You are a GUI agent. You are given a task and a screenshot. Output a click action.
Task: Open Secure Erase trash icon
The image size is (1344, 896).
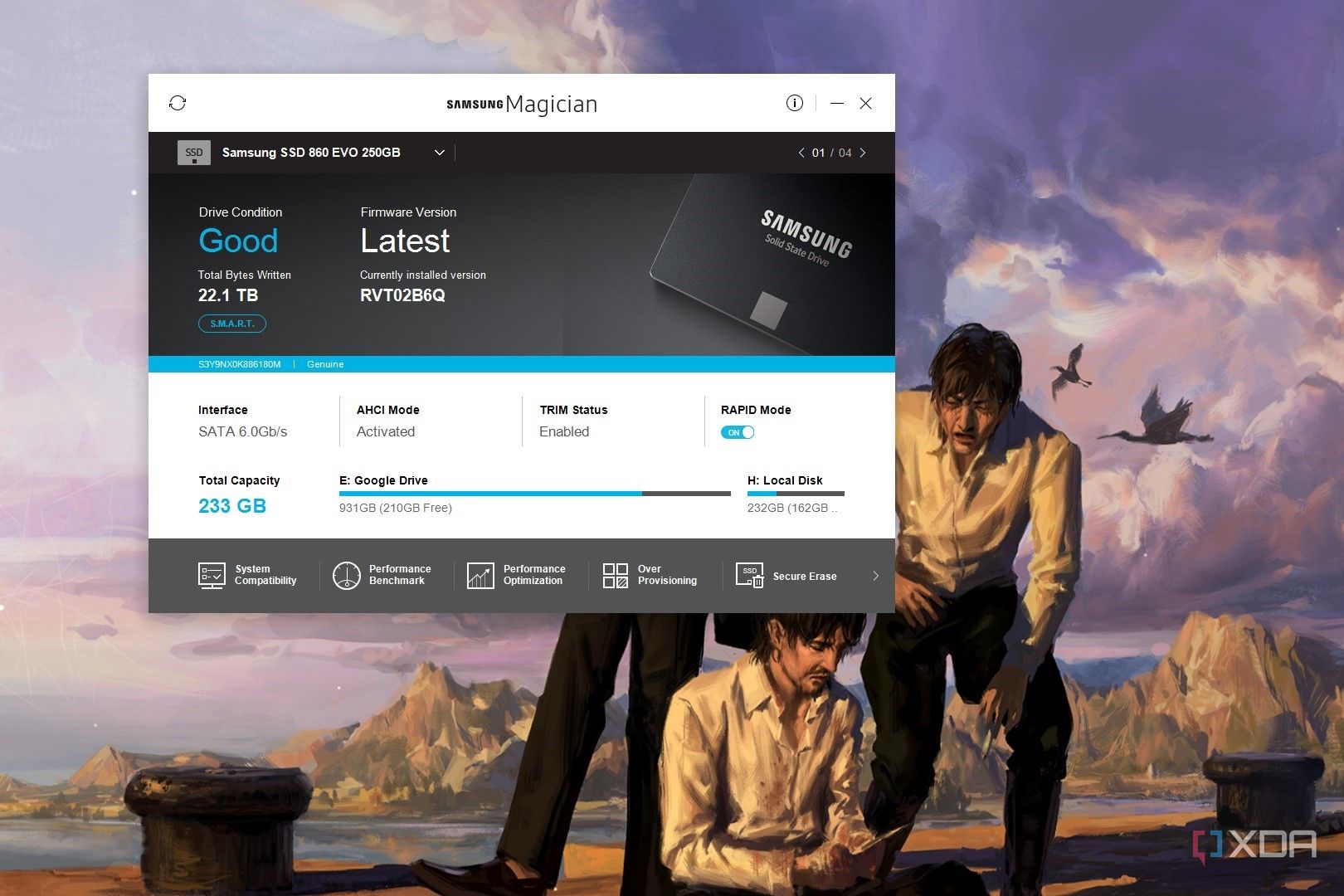click(749, 575)
